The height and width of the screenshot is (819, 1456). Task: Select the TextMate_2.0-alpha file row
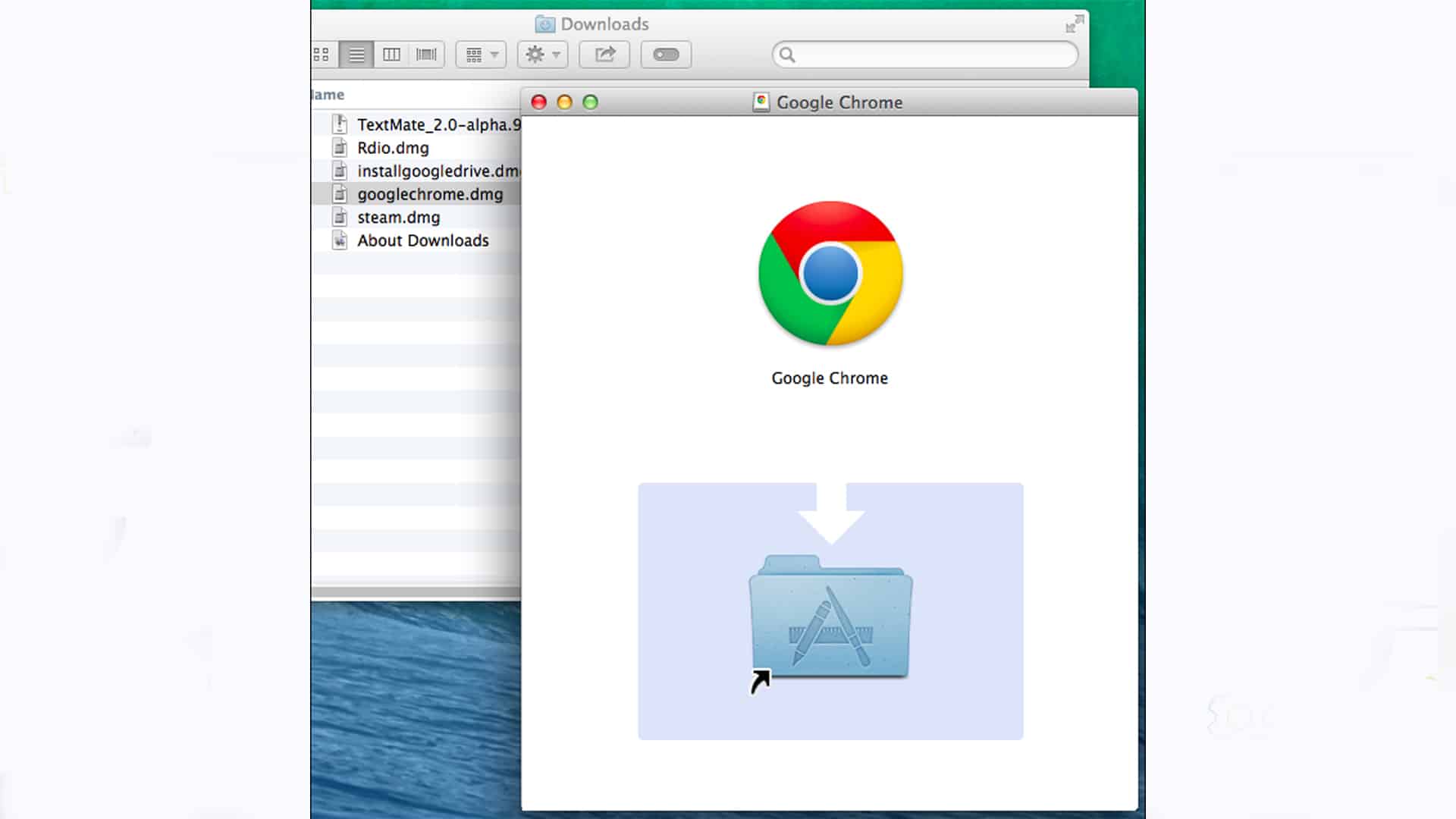click(416, 124)
